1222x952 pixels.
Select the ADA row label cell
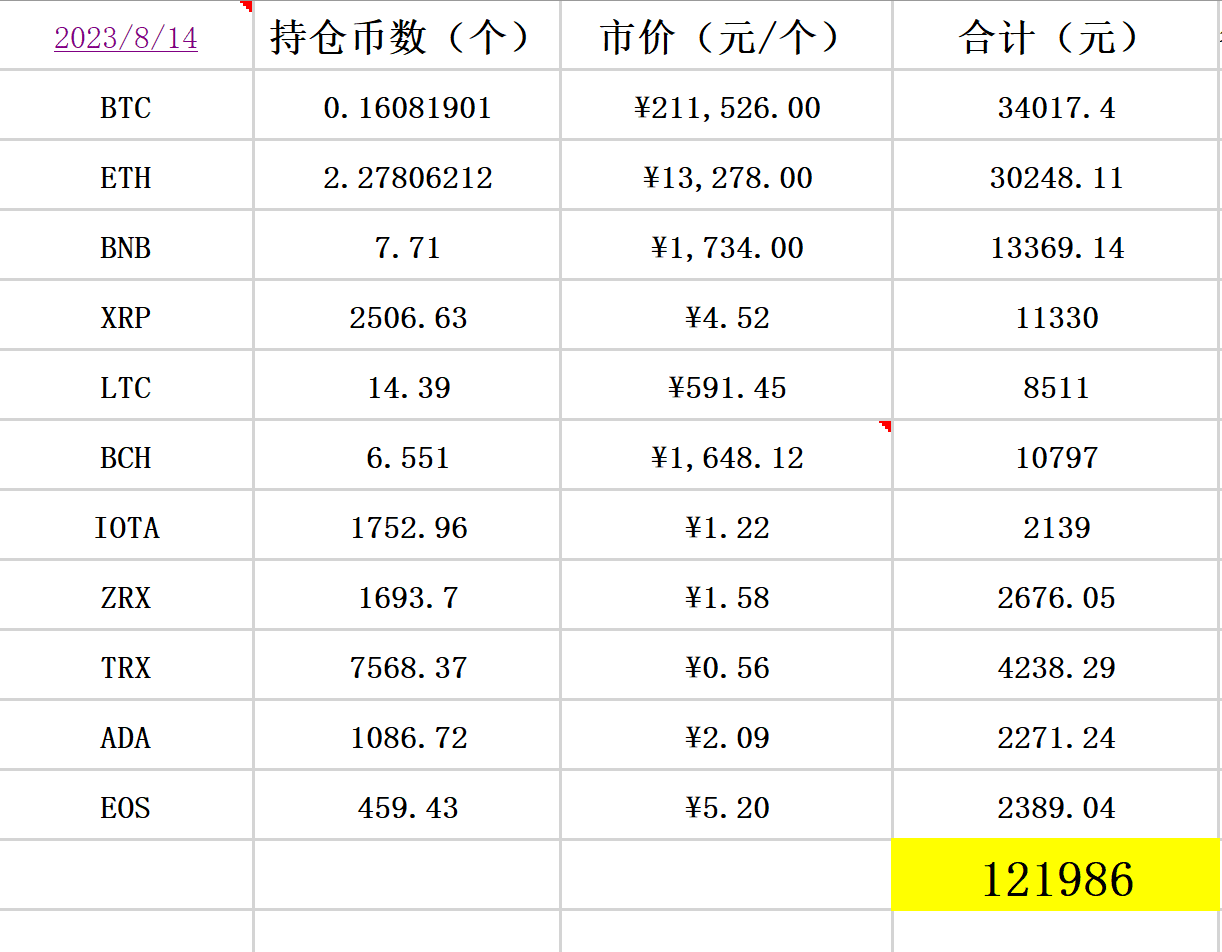pos(126,735)
